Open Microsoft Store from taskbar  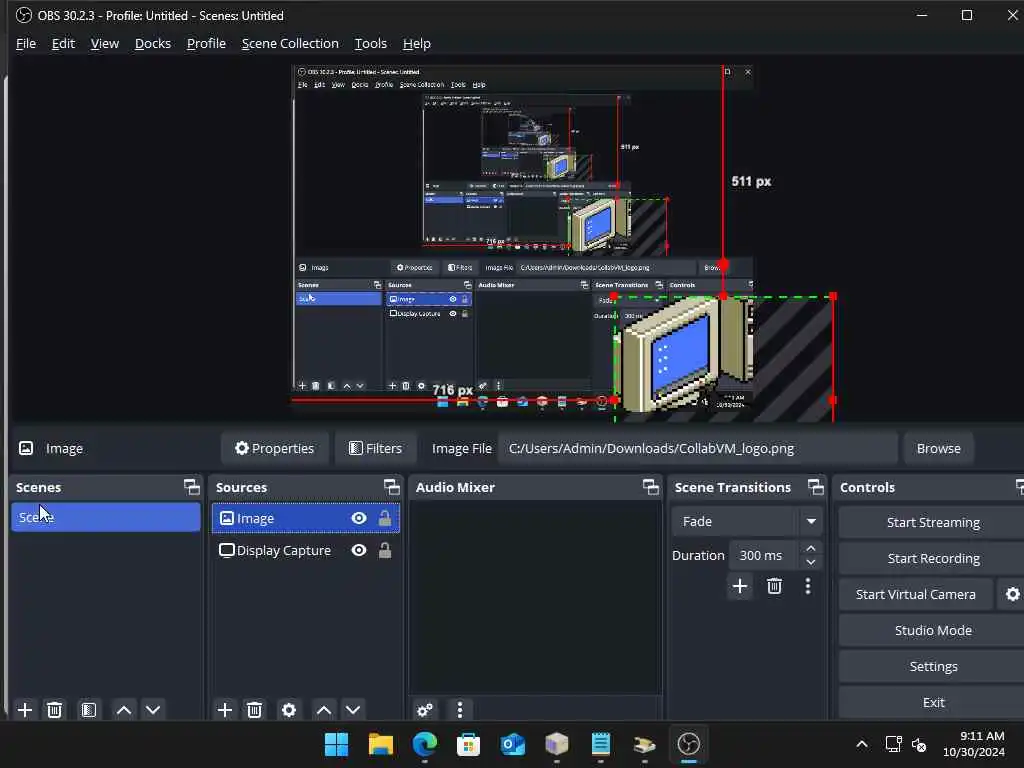(468, 744)
